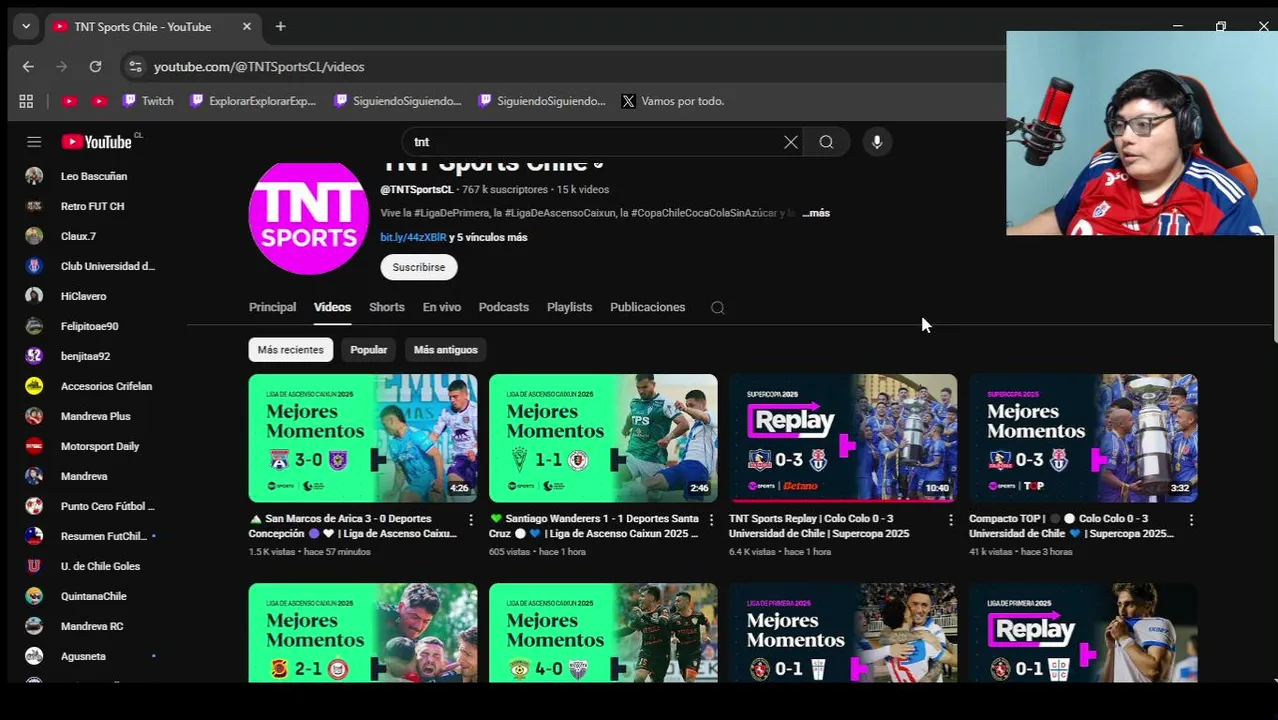Select the Más antiguos filter chip
Screen dimensions: 1278x720
445,350
